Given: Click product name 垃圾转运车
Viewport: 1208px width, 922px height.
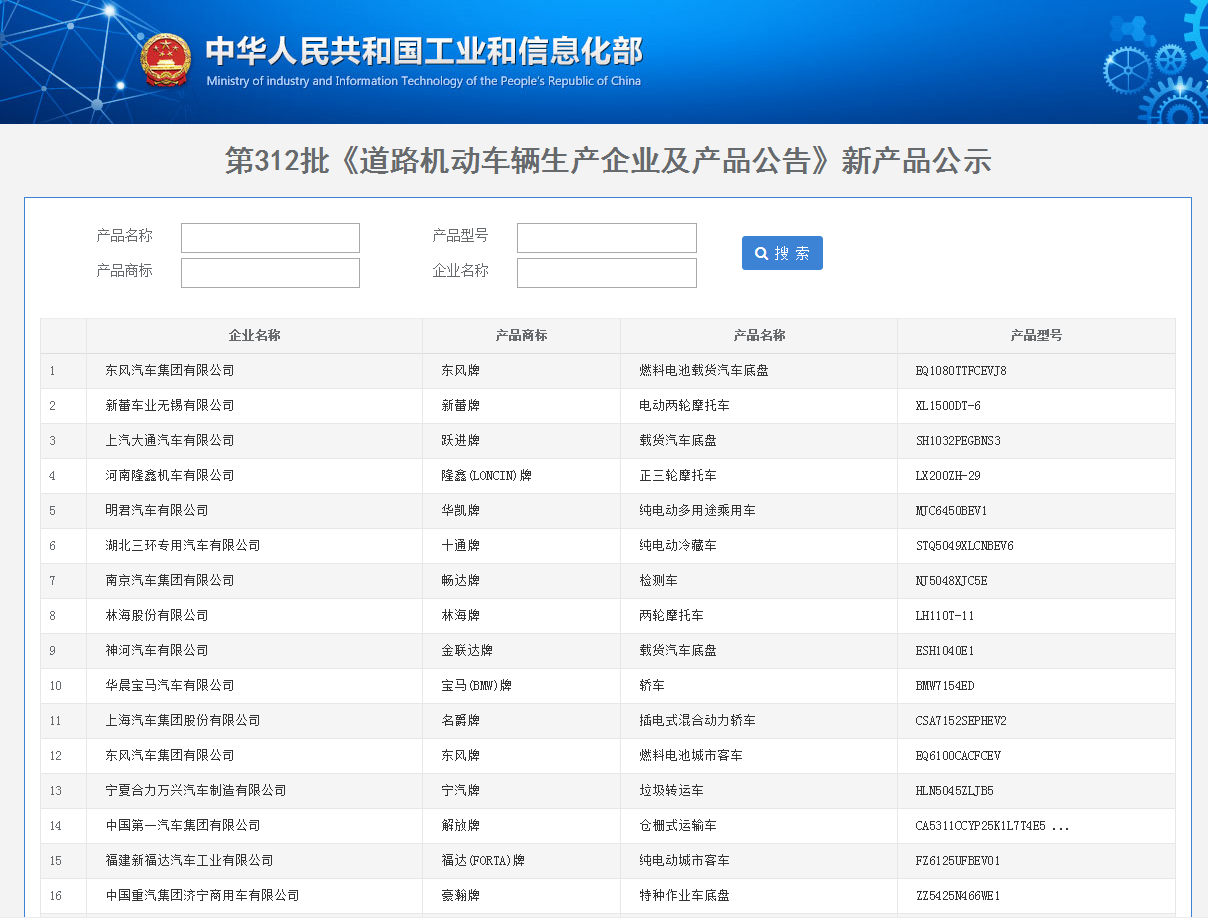Looking at the screenshot, I should point(671,791).
